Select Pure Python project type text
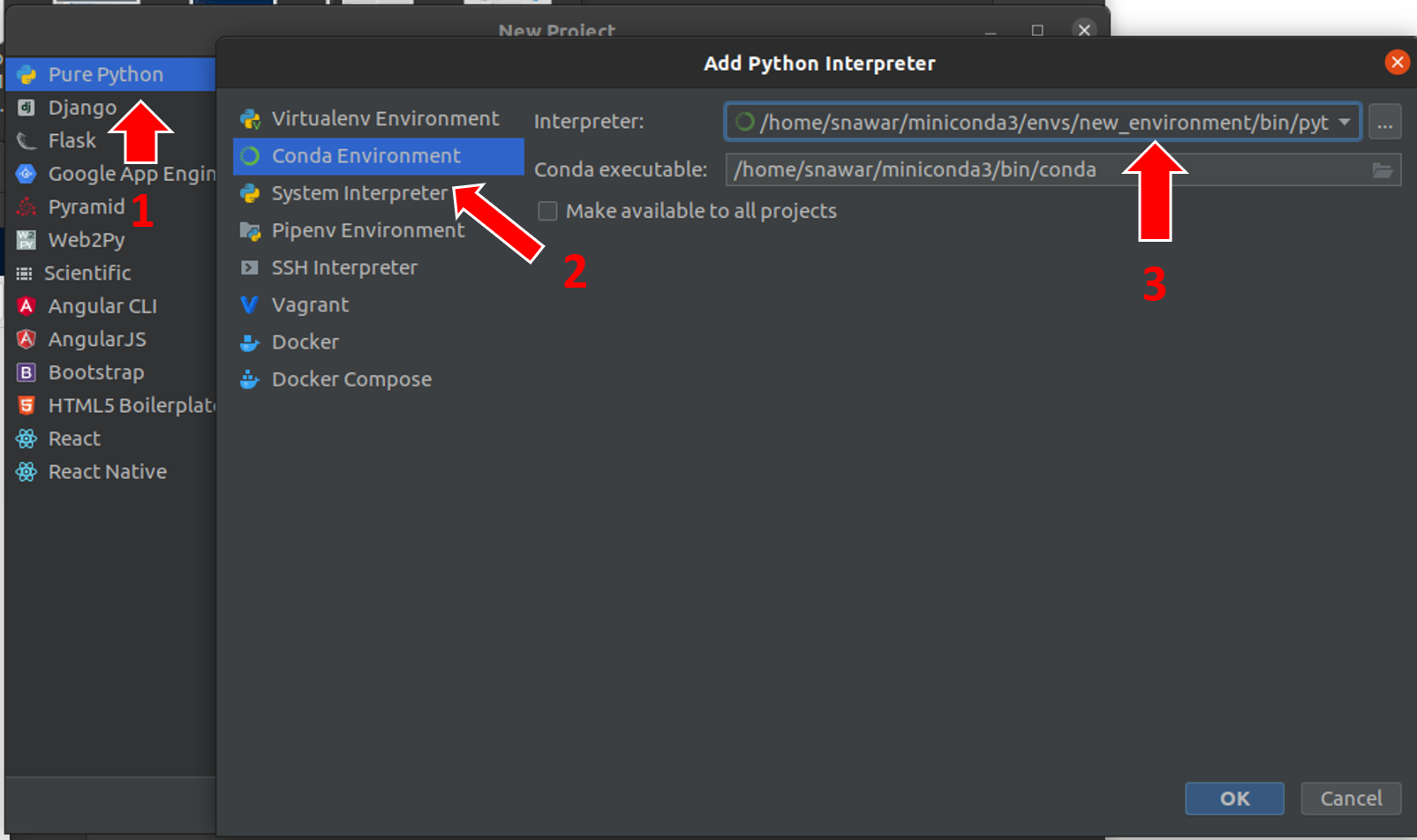This screenshot has height=840, width=1417. click(106, 75)
